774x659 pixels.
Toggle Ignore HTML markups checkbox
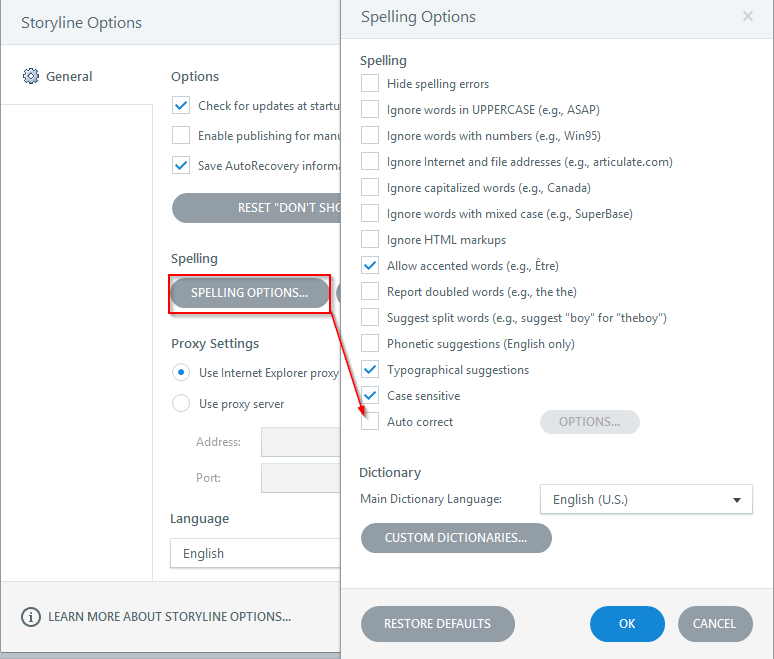click(x=370, y=239)
